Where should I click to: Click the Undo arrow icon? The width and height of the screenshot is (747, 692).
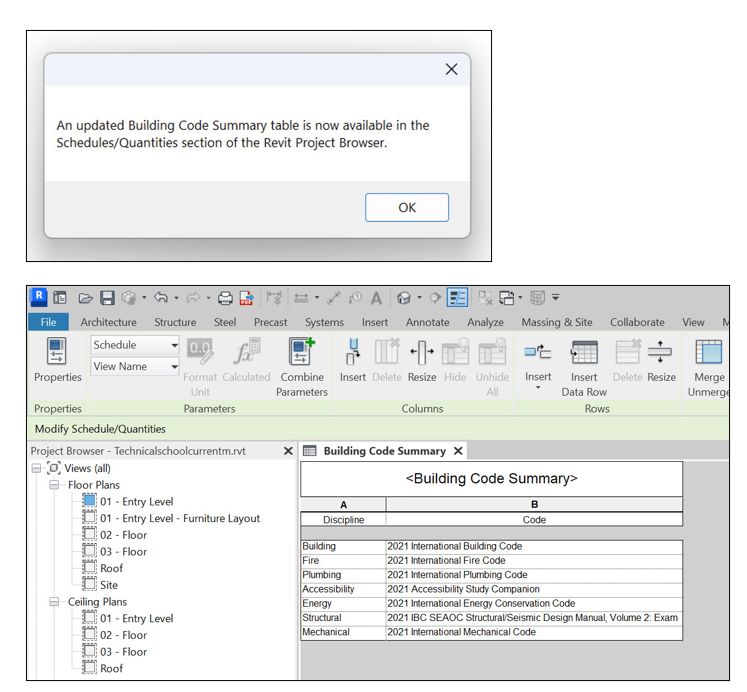pos(161,298)
